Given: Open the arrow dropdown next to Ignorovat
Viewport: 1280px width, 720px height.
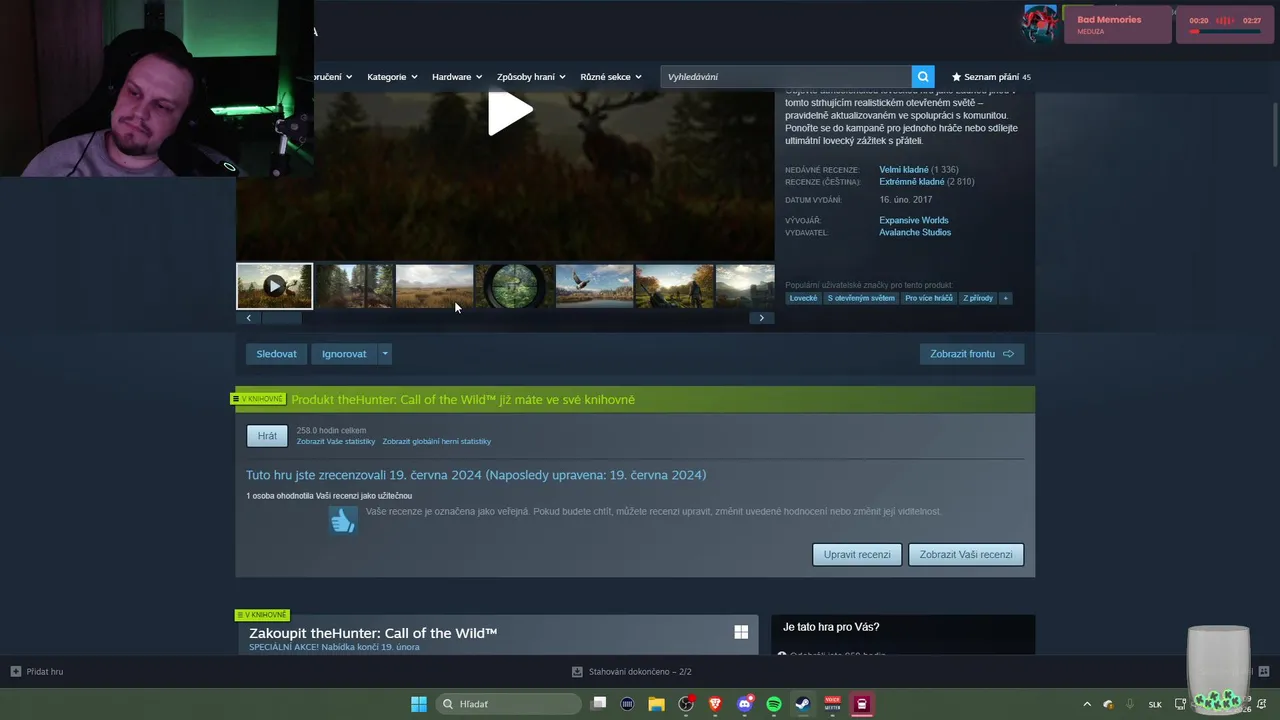Looking at the screenshot, I should 385,354.
